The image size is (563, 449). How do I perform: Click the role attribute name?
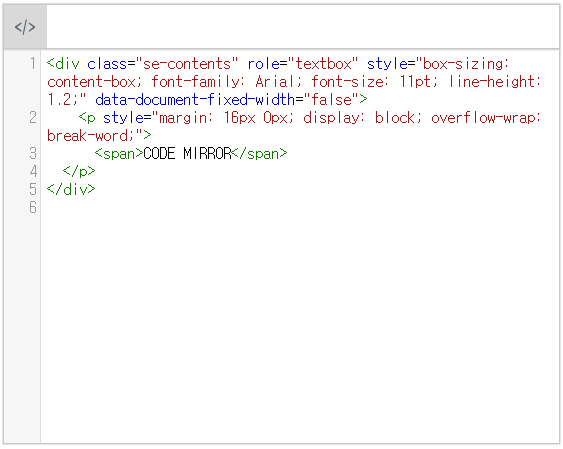coord(263,64)
